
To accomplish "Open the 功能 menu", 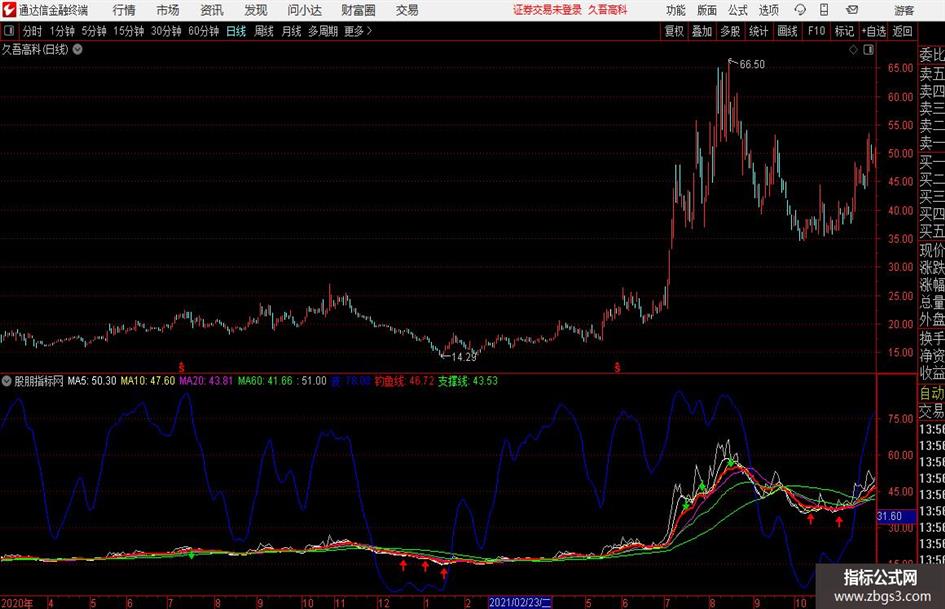I will pyautogui.click(x=676, y=10).
